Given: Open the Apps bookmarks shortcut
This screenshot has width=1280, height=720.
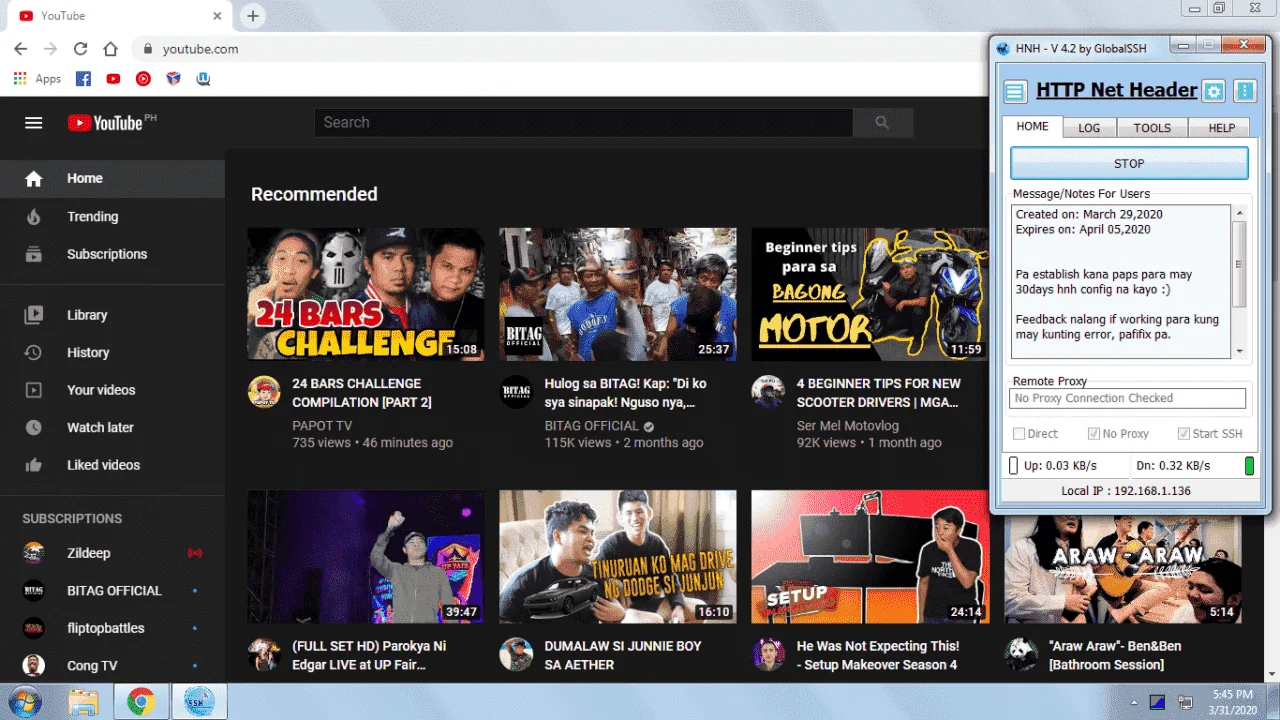Looking at the screenshot, I should [x=37, y=78].
